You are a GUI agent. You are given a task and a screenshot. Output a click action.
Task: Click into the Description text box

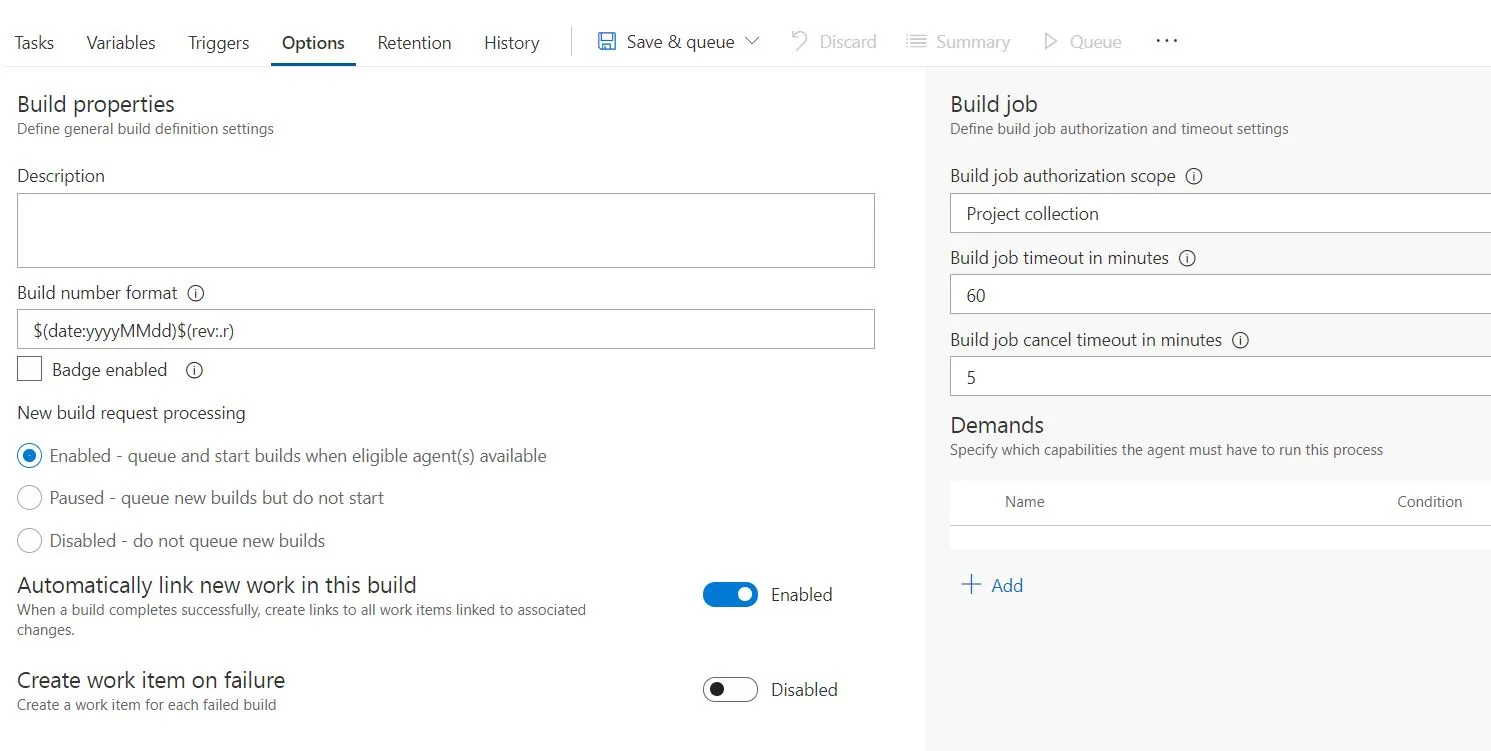[x=445, y=230]
